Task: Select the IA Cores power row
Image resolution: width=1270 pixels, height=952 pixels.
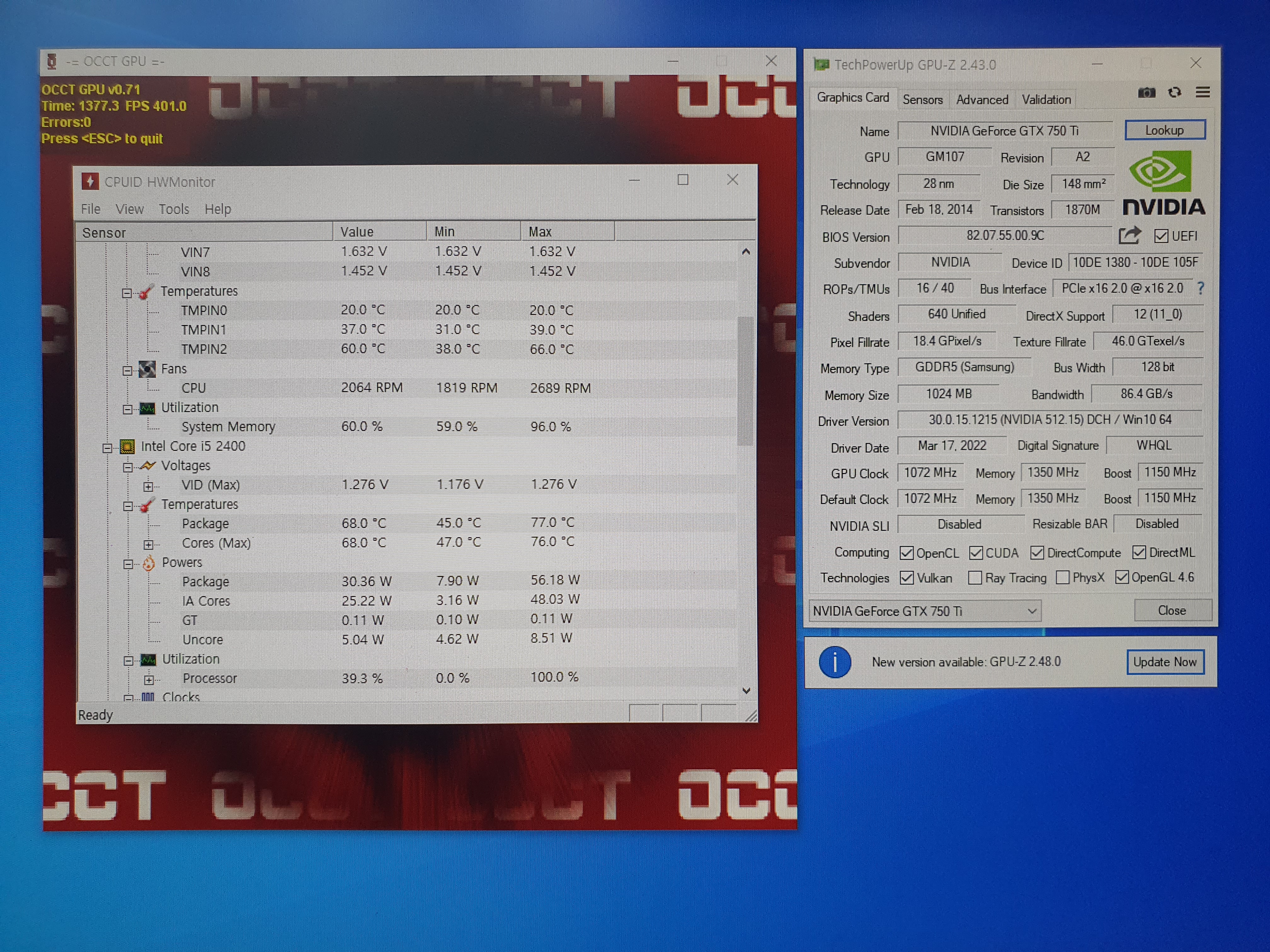Action: [x=408, y=600]
